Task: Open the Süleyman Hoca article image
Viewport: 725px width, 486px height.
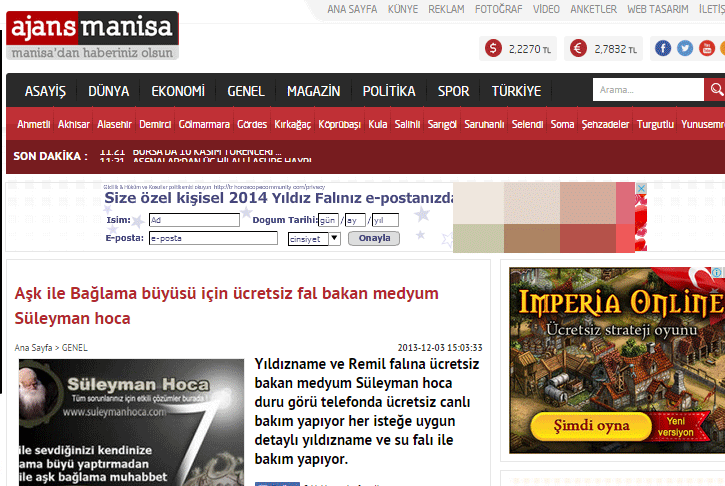Action: 131,422
